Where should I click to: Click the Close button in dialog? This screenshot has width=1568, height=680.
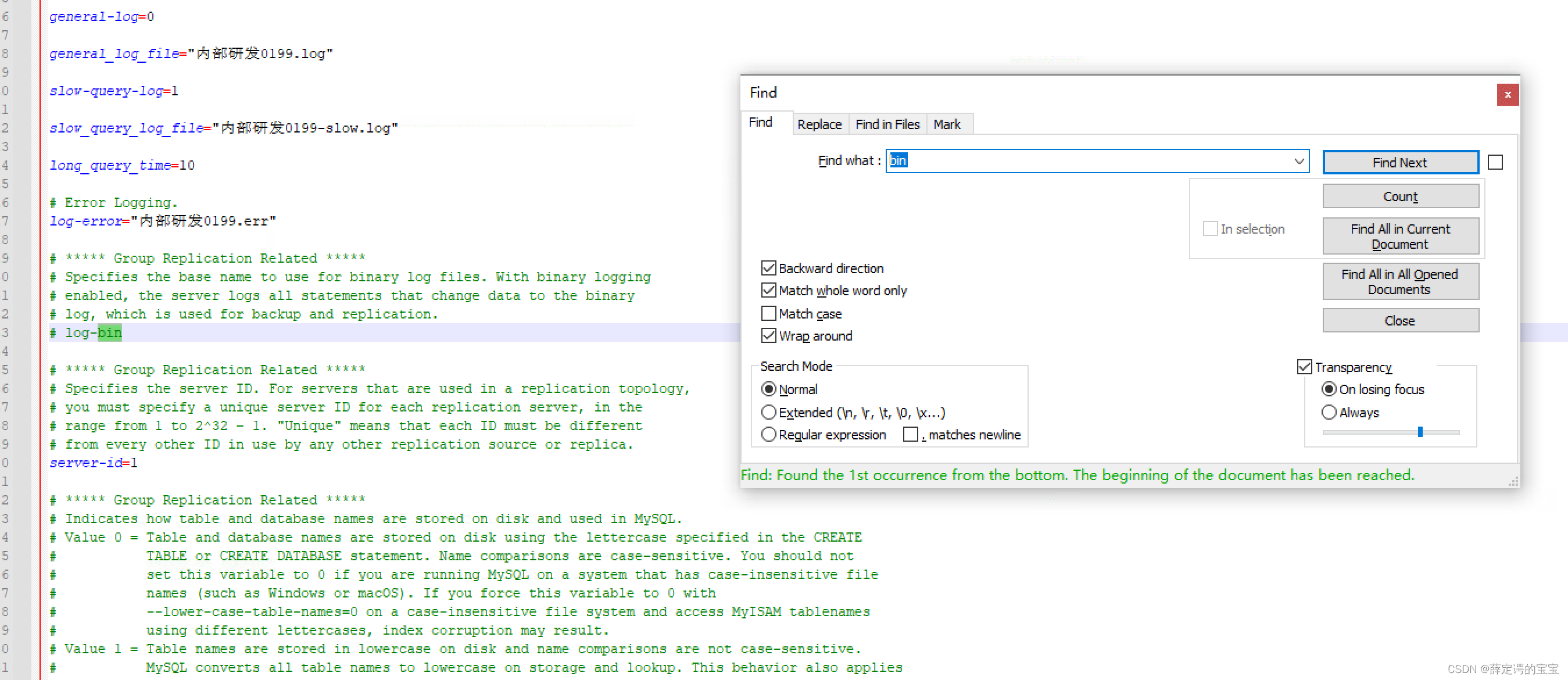[1399, 320]
